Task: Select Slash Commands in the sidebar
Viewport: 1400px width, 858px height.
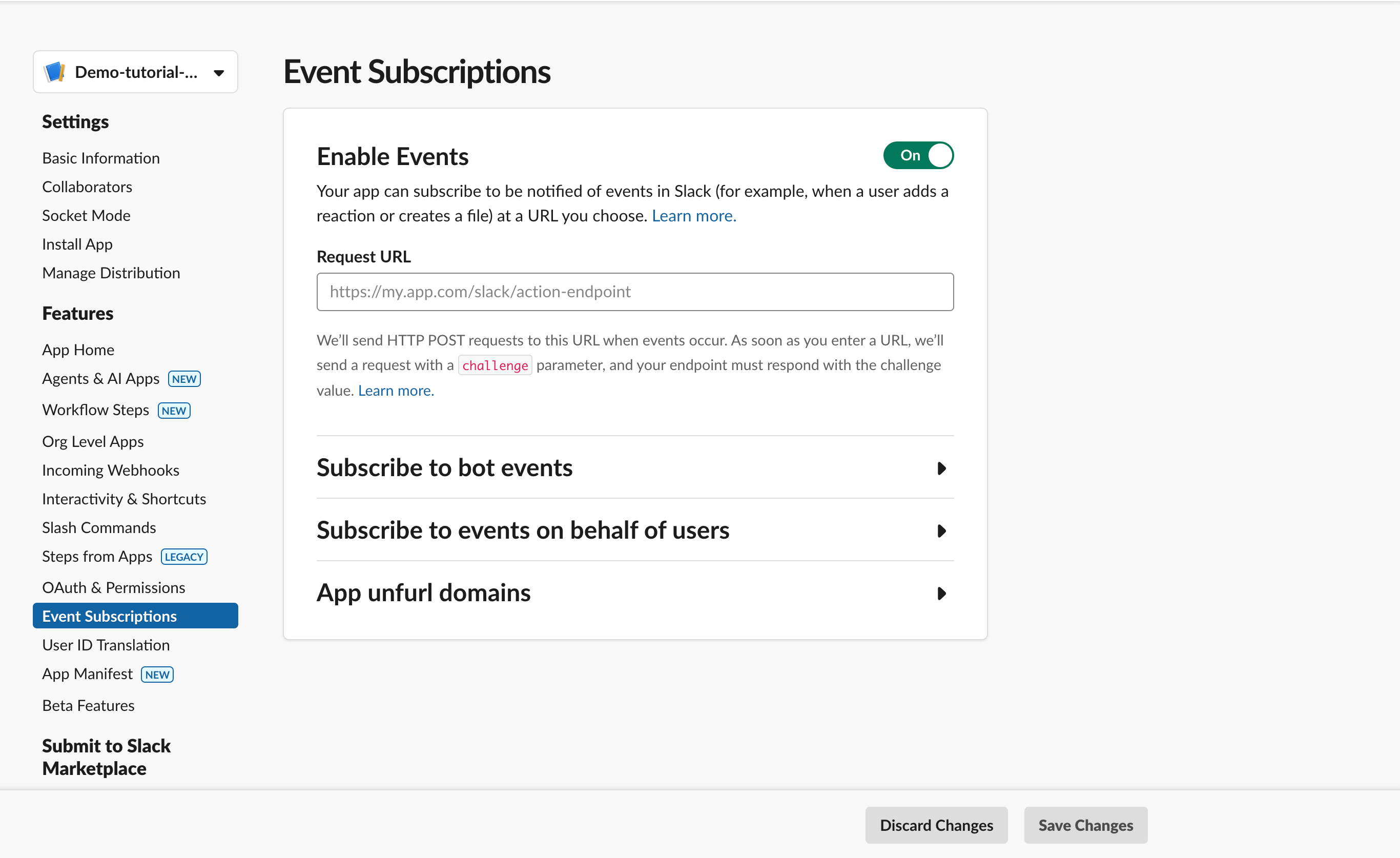Action: 99,527
